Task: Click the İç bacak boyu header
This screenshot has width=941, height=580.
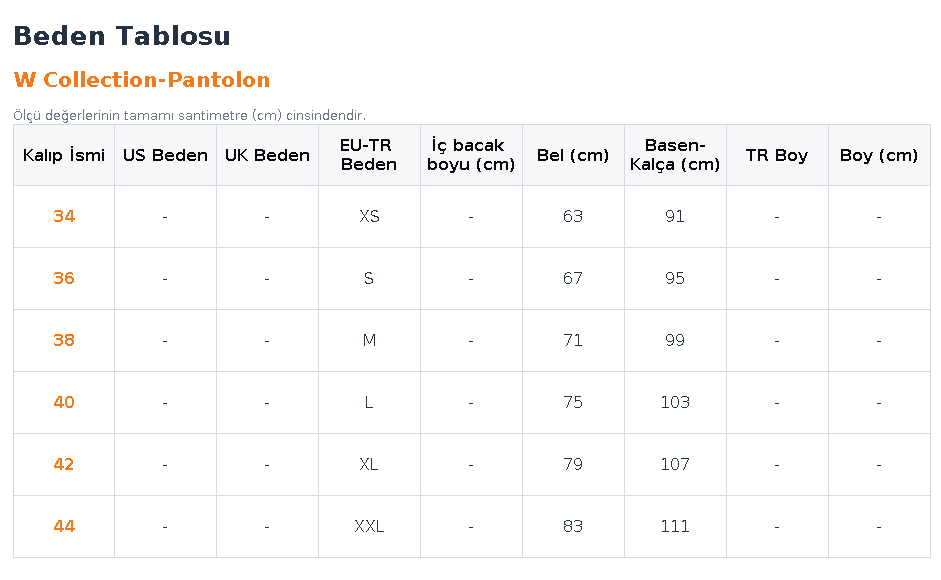Action: coord(471,156)
